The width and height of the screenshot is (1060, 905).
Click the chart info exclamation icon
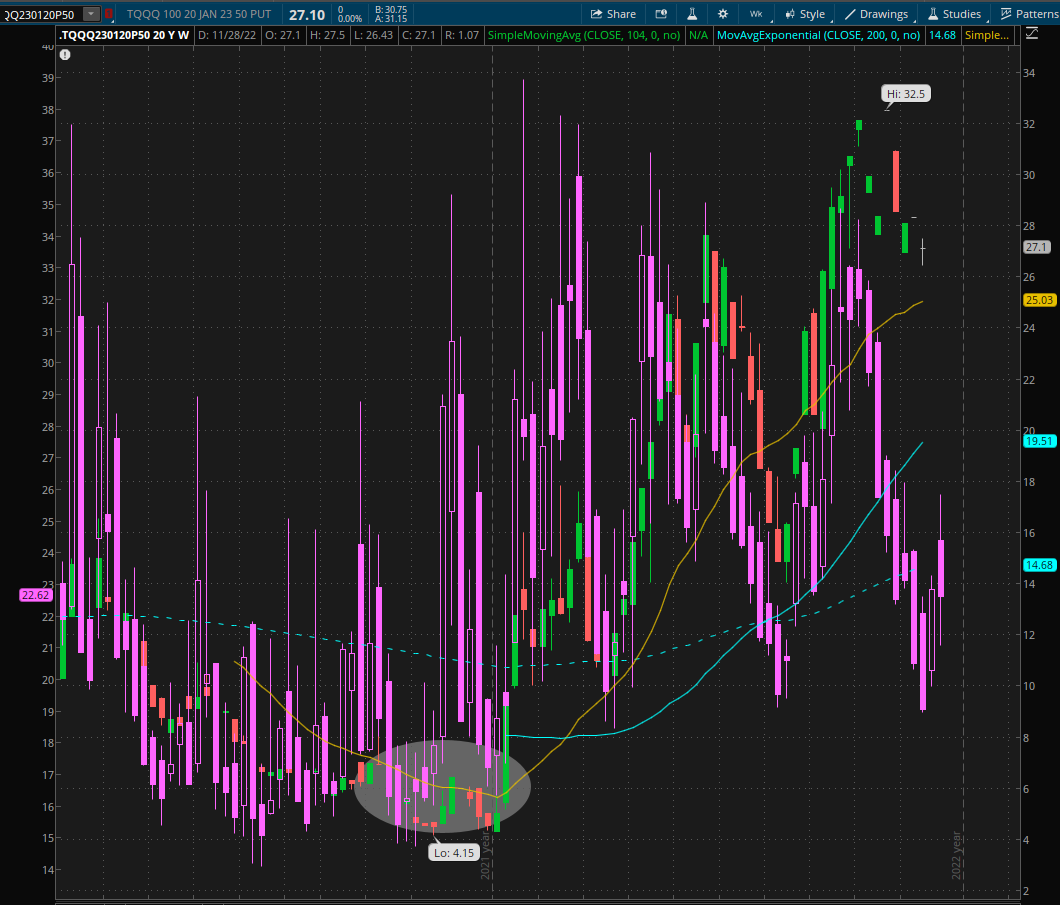point(65,55)
